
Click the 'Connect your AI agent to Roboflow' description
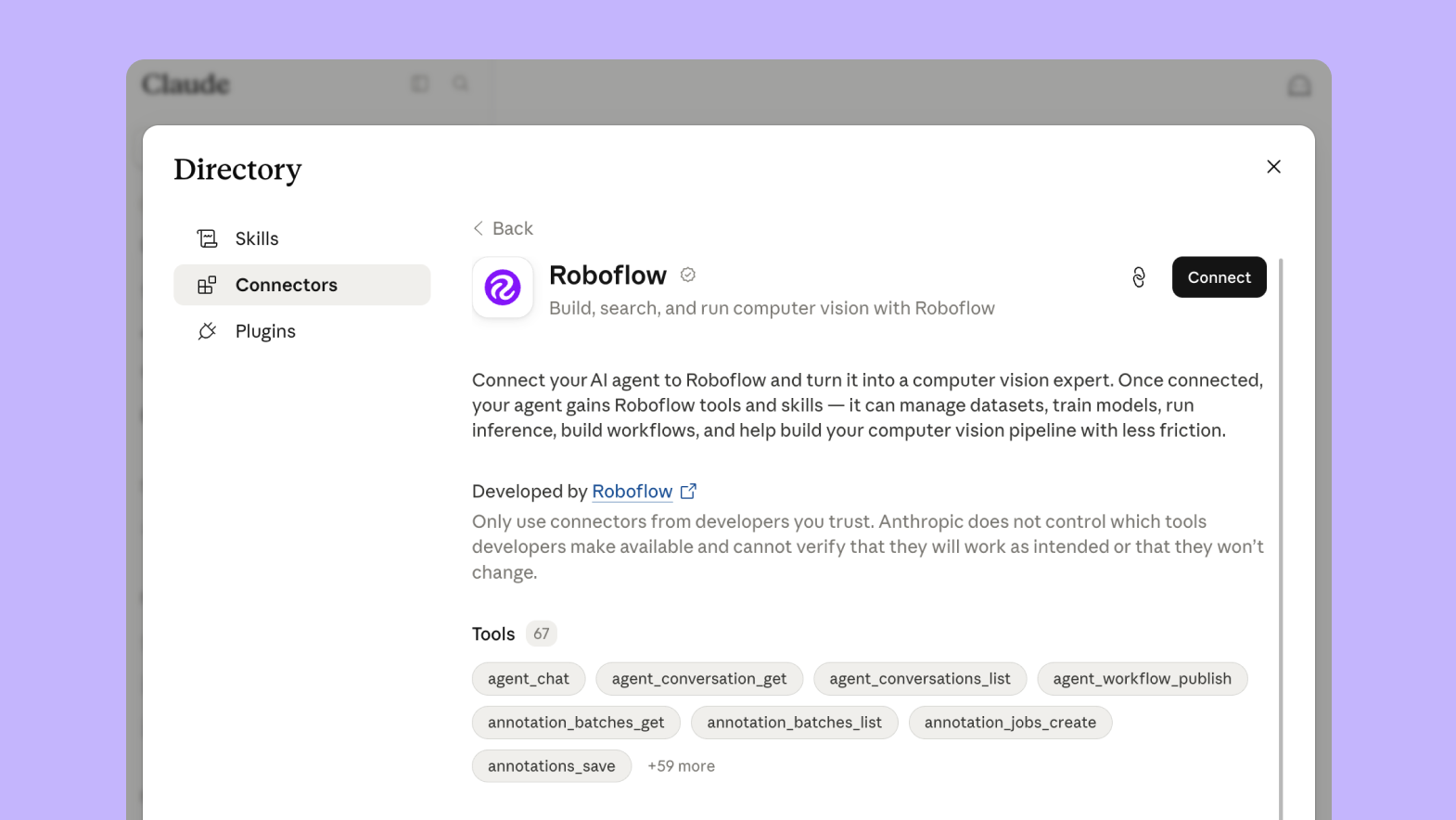click(867, 405)
